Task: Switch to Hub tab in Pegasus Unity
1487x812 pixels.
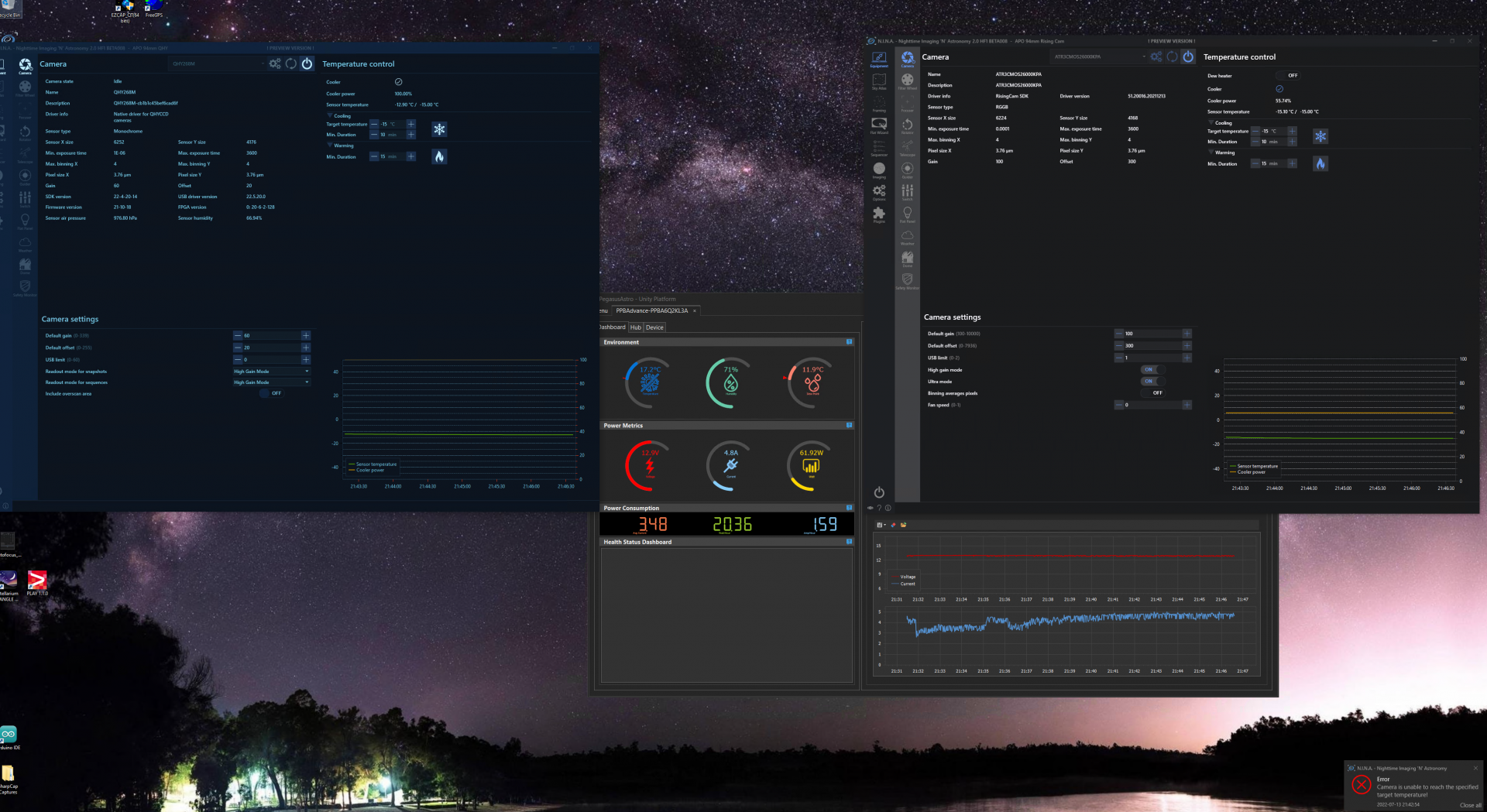Action: coord(636,327)
